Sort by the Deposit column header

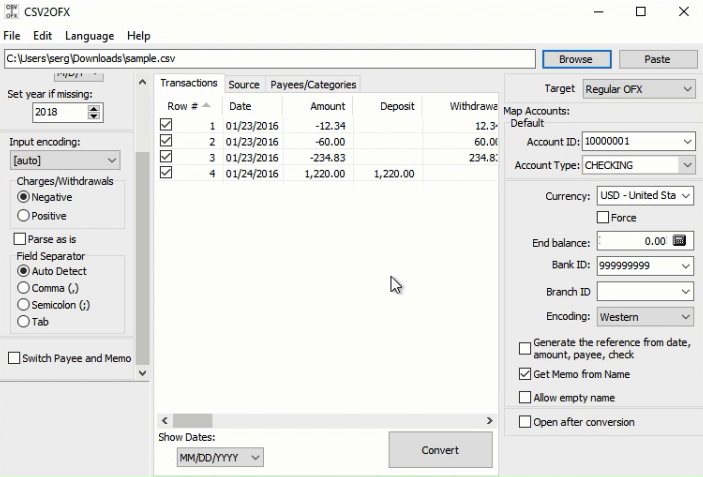tap(387, 106)
